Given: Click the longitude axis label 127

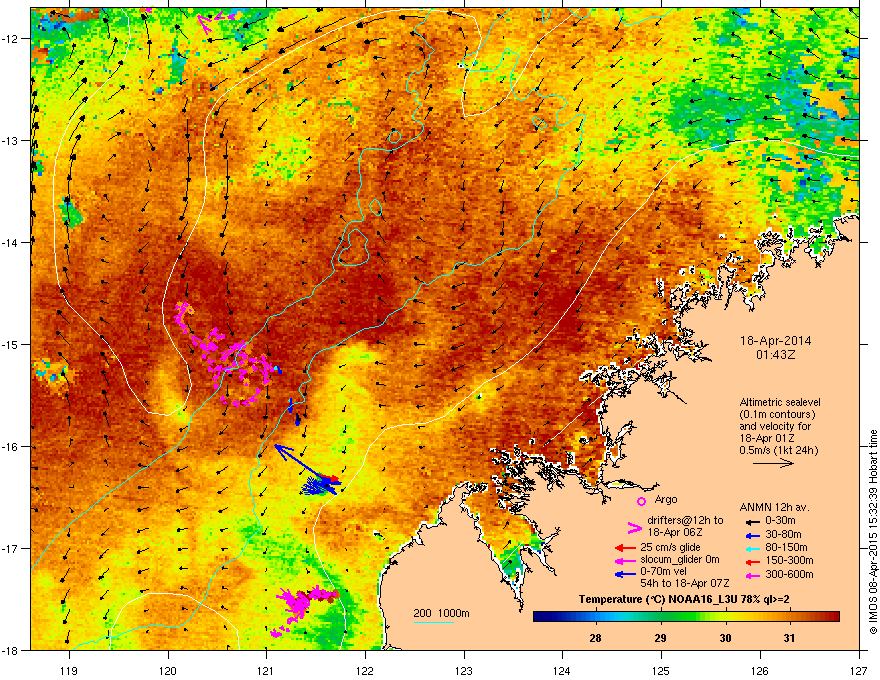Looking at the screenshot, I should (x=859, y=670).
